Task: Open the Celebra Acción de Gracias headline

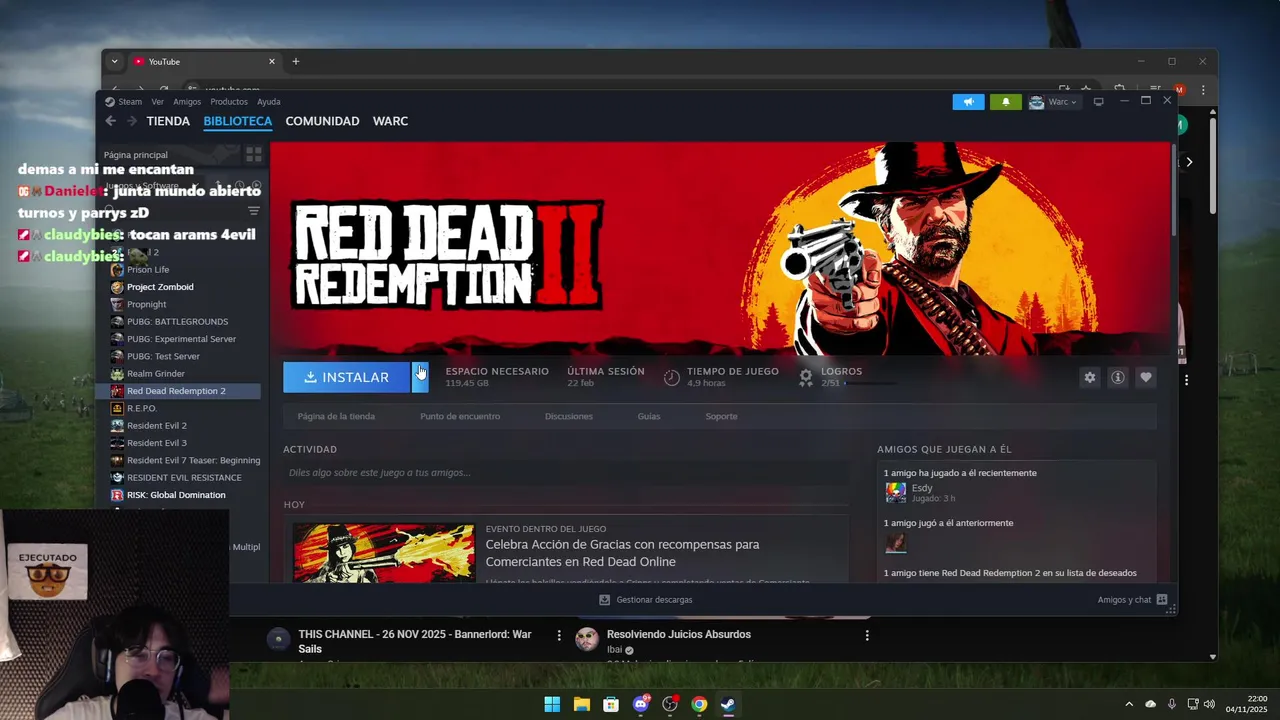Action: coord(622,553)
